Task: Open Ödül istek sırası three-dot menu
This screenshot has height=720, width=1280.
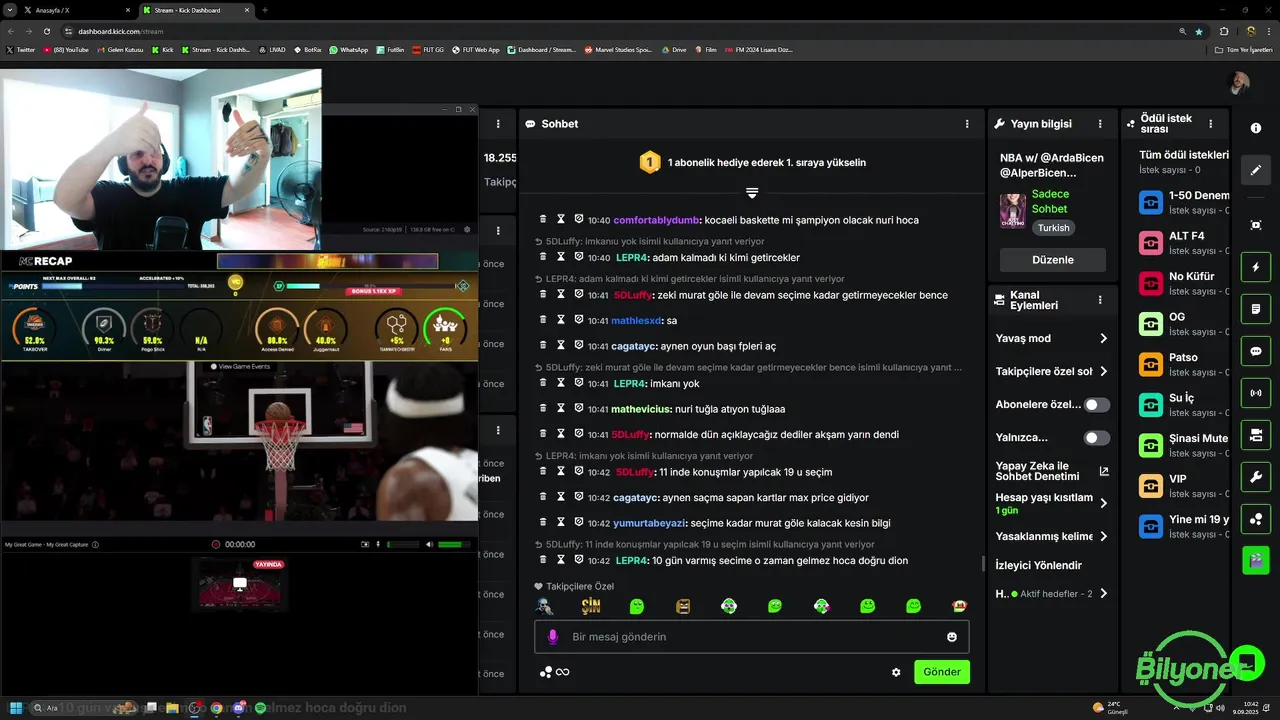Action: click(1211, 124)
